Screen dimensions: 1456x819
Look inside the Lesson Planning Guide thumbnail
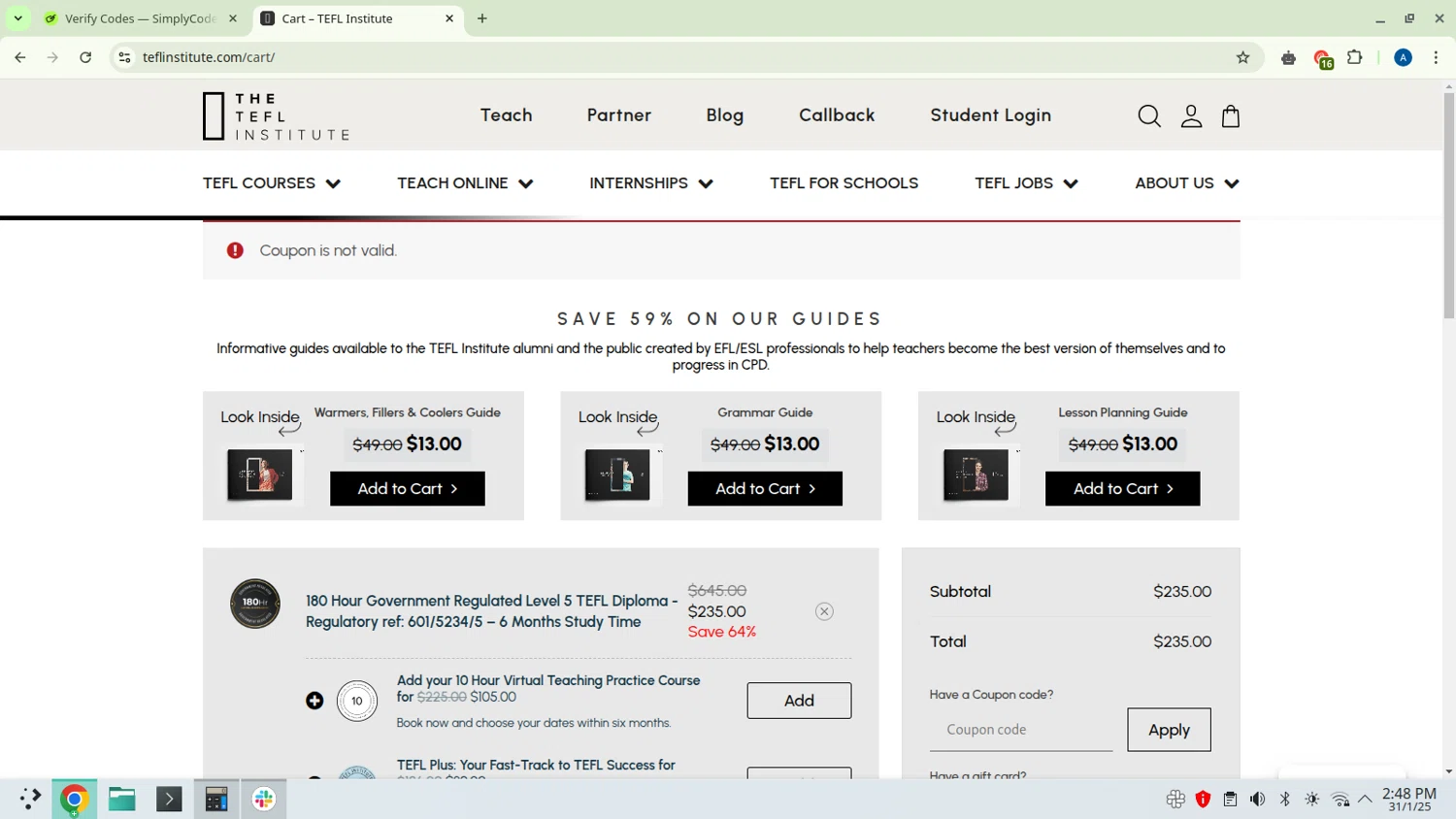tap(976, 475)
